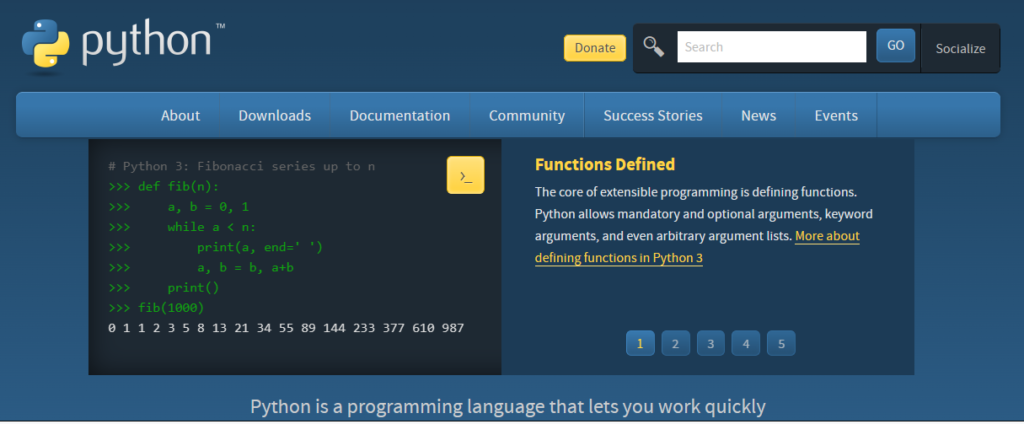Open the Events menu item
Screen dimensions: 1024x424
[x=836, y=115]
